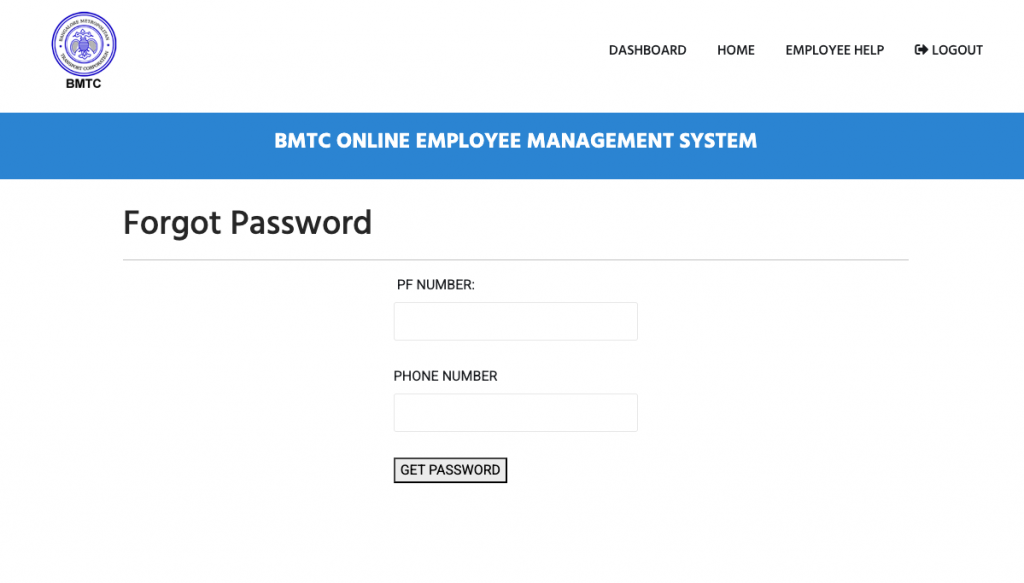The height and width of the screenshot is (583, 1024).
Task: Click the BMTC text below the logo
Action: 83,84
